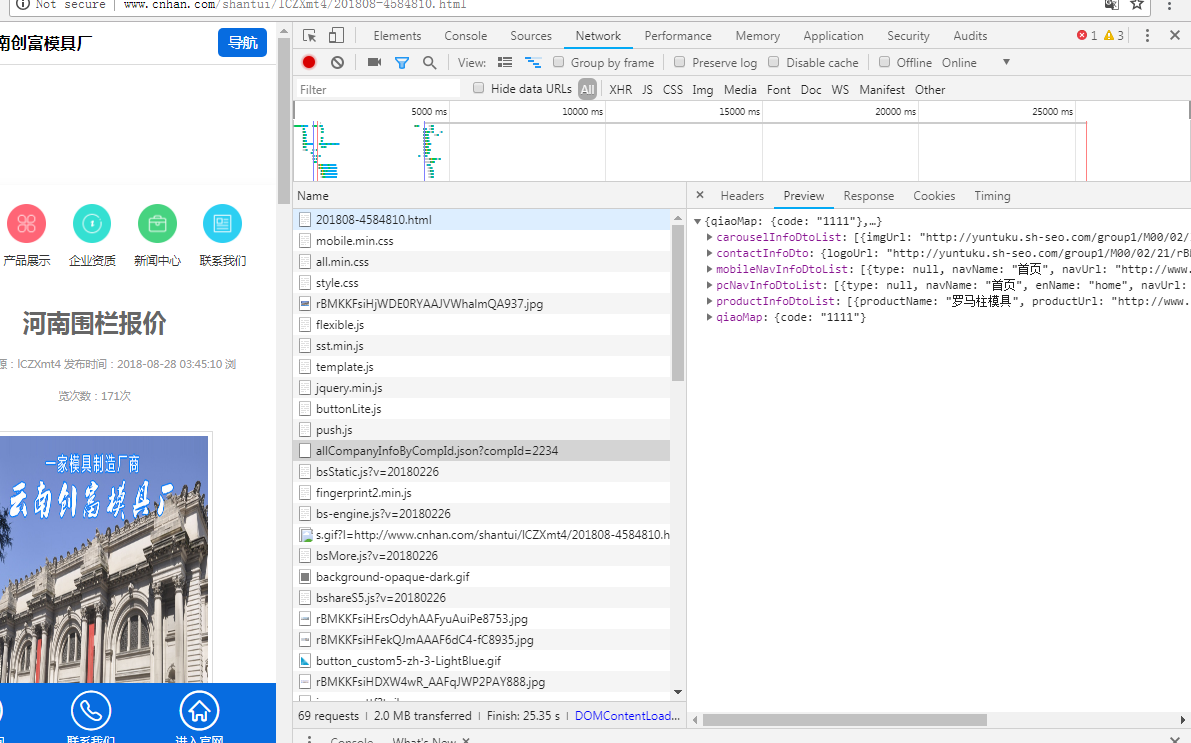The height and width of the screenshot is (743, 1191).
Task: Expand carouselInfoDtoList node
Action: (709, 237)
